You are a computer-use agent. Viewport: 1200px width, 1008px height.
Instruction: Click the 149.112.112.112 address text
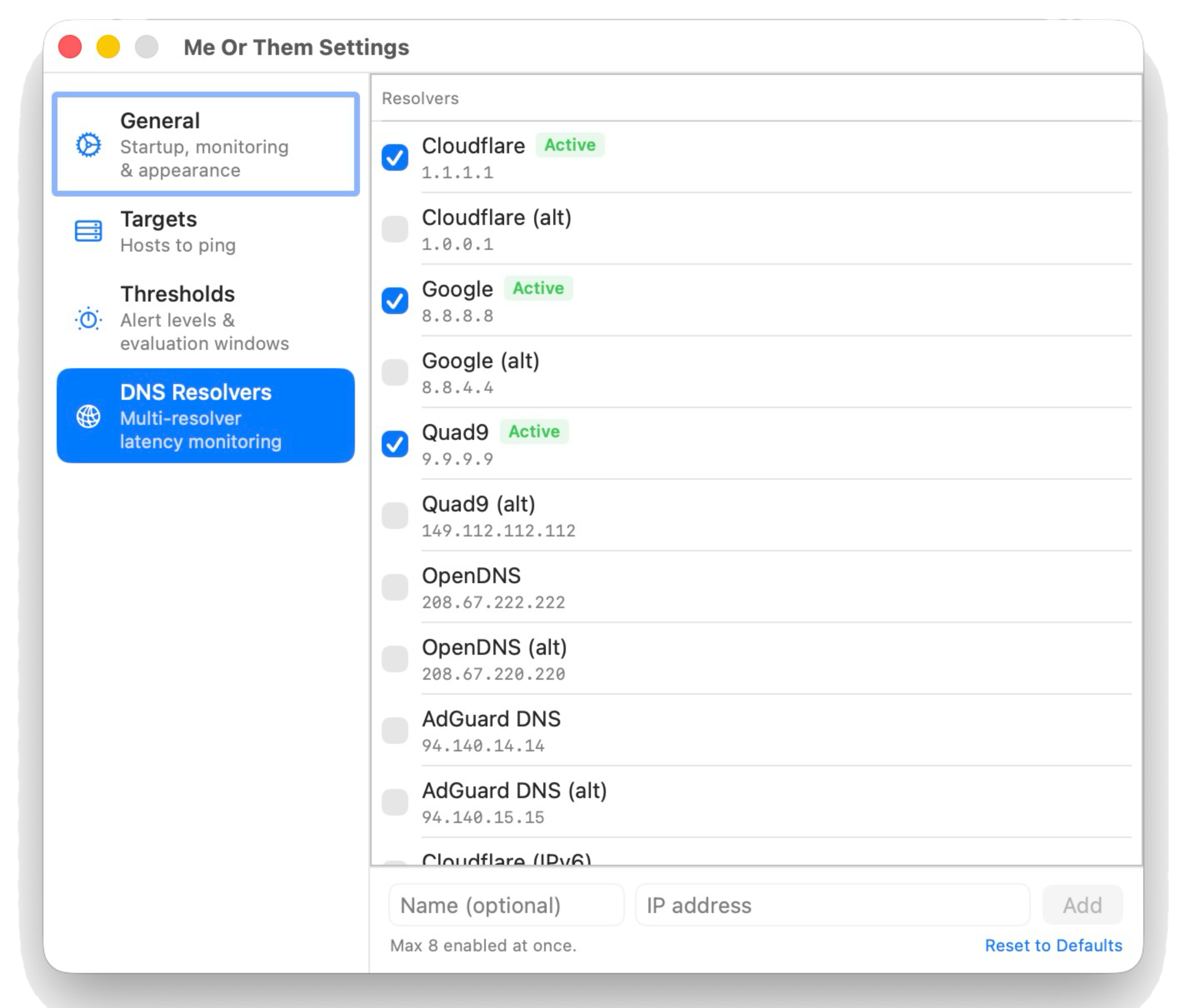tap(498, 531)
